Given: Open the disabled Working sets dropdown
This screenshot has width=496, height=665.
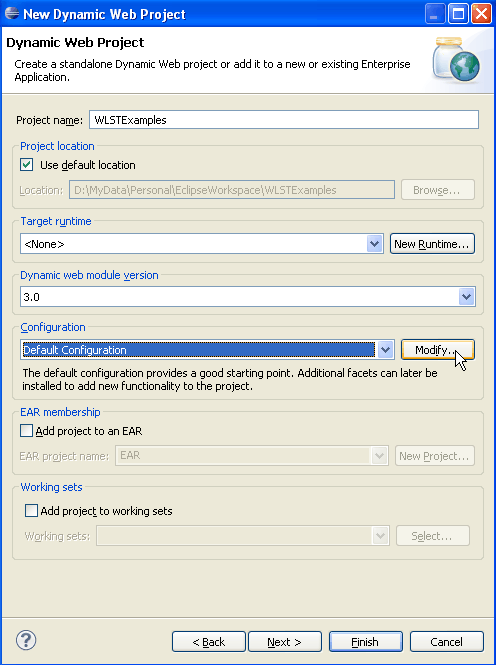Looking at the screenshot, I should pos(380,536).
